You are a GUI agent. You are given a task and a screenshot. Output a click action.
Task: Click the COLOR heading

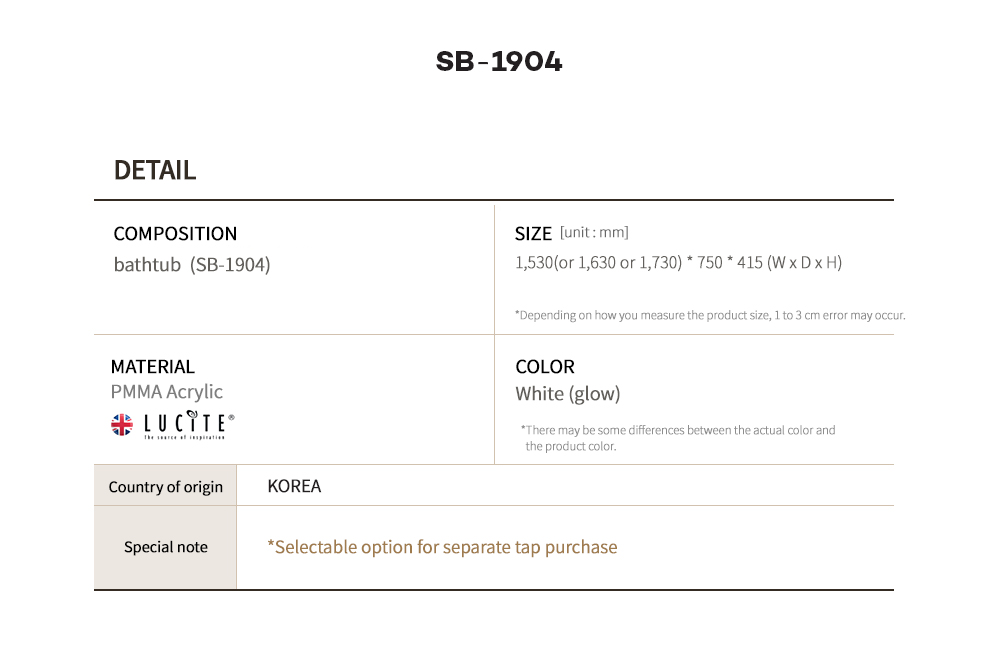pyautogui.click(x=545, y=367)
